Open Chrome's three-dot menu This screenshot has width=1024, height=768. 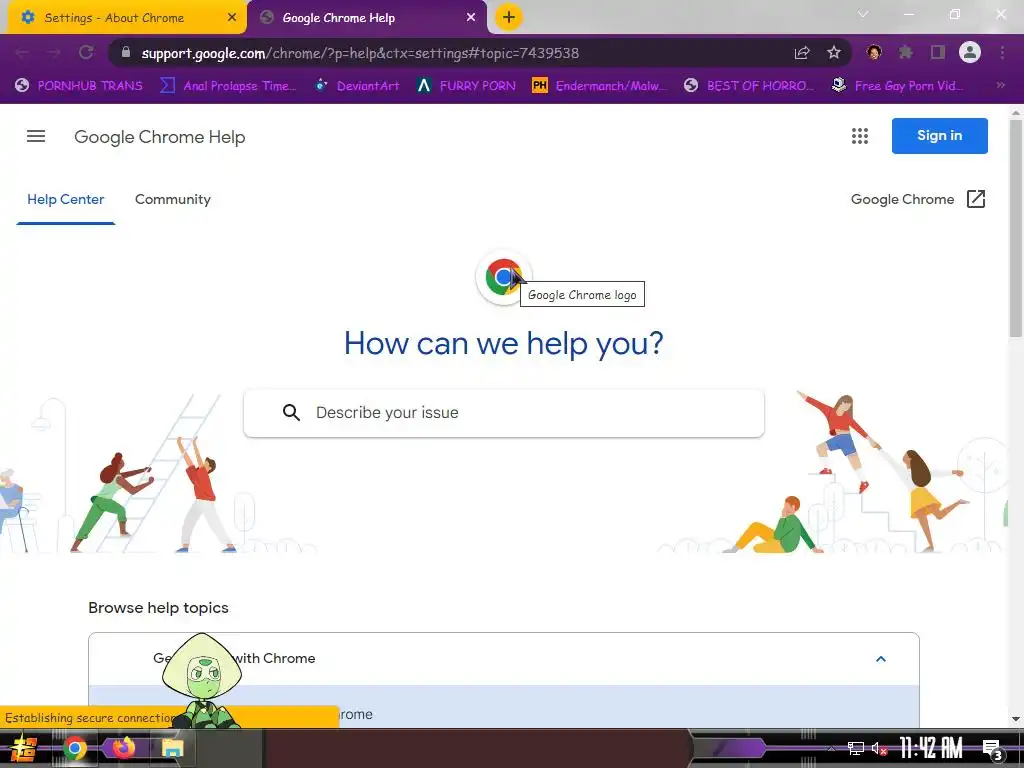click(x=1002, y=52)
